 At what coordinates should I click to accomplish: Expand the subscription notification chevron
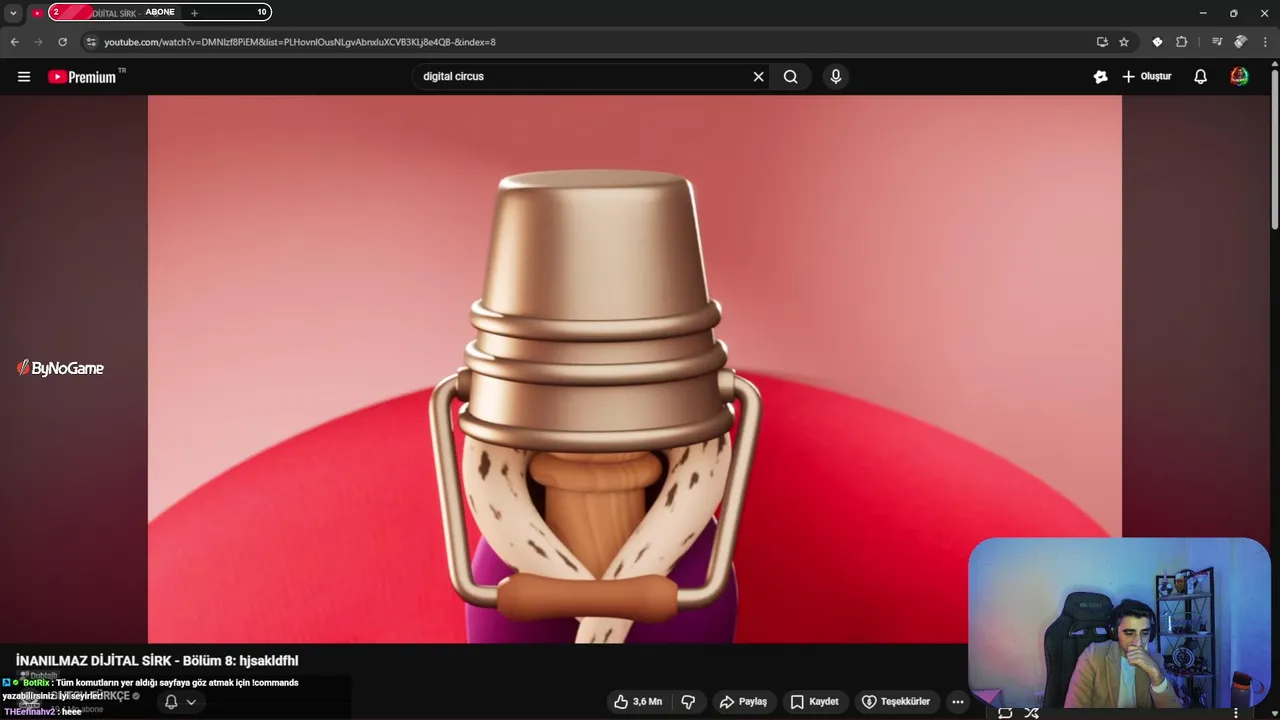coord(191,702)
